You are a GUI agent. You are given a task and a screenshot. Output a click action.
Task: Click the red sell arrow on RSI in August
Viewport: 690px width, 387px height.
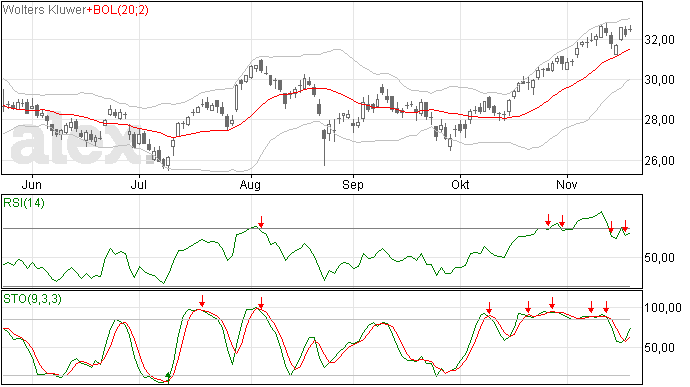261,222
